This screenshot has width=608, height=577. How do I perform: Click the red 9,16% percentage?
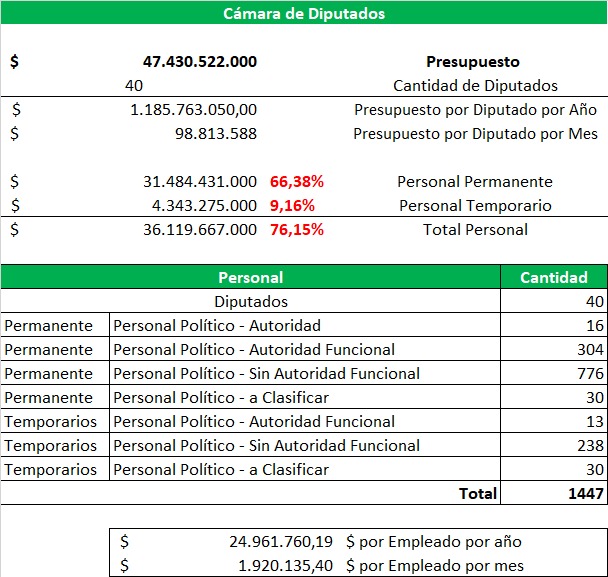point(292,206)
